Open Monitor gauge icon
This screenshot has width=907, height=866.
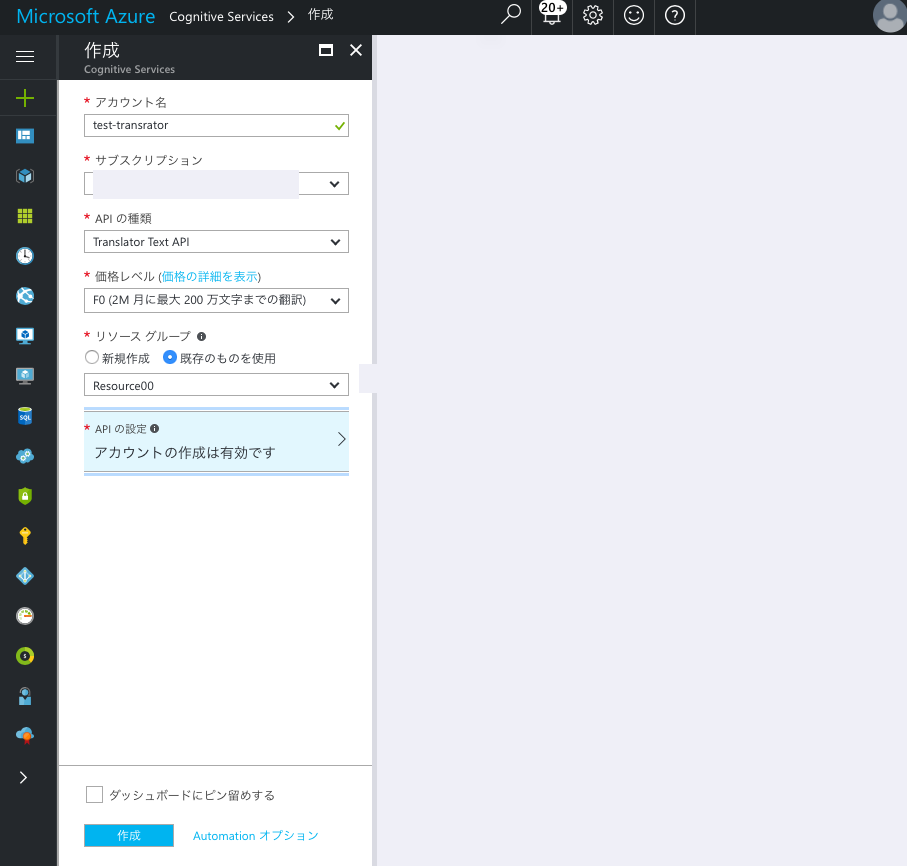[25, 616]
